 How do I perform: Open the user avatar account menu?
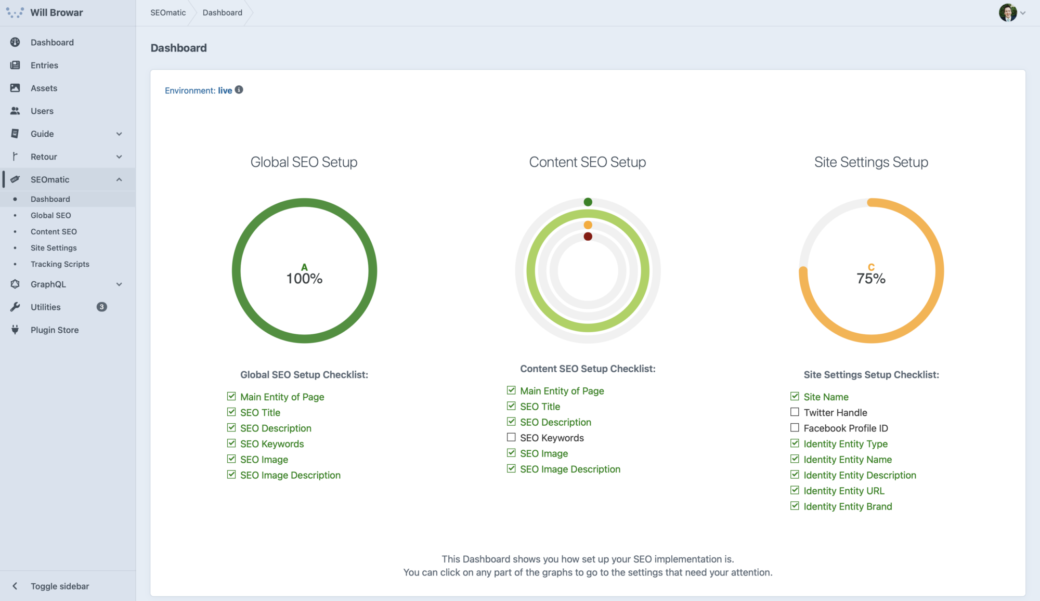1012,13
